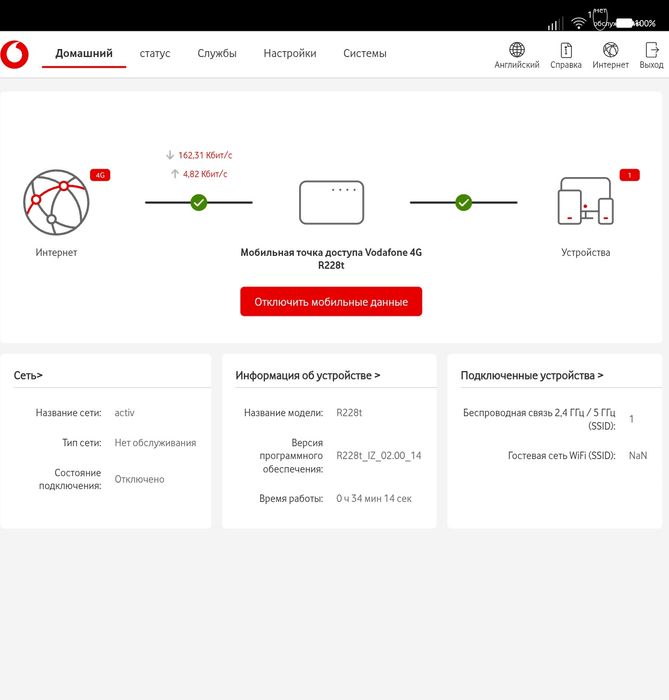Viewport: 669px width, 700px height.
Task: Click the Нет обслуживания network type value
Action: click(x=155, y=443)
